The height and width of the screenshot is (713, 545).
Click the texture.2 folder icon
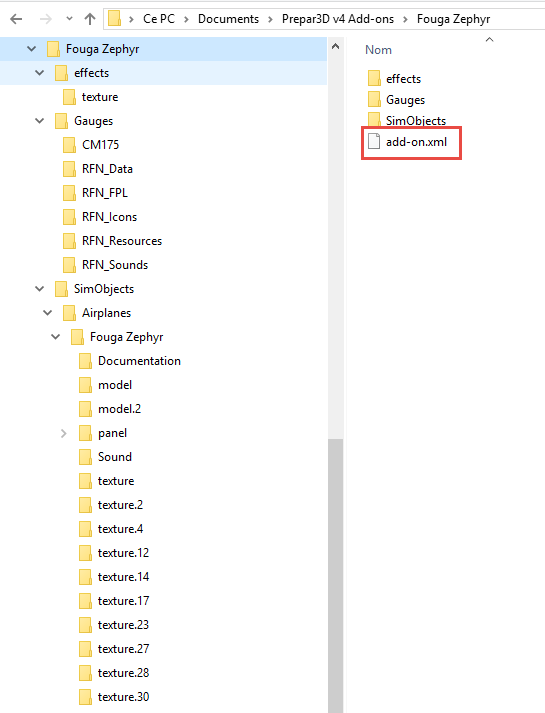click(85, 505)
